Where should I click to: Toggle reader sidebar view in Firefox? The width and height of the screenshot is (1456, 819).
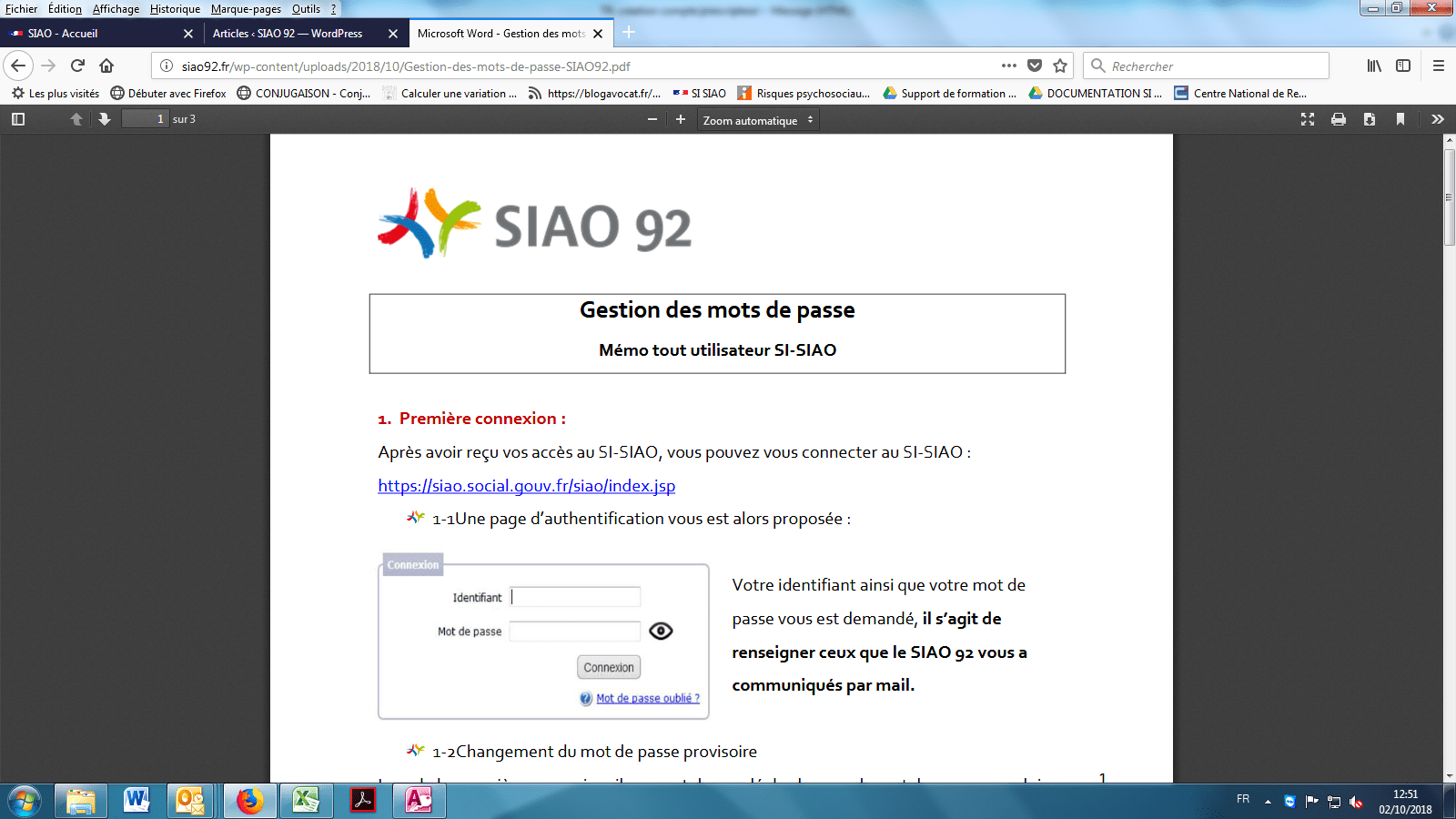click(x=1401, y=66)
